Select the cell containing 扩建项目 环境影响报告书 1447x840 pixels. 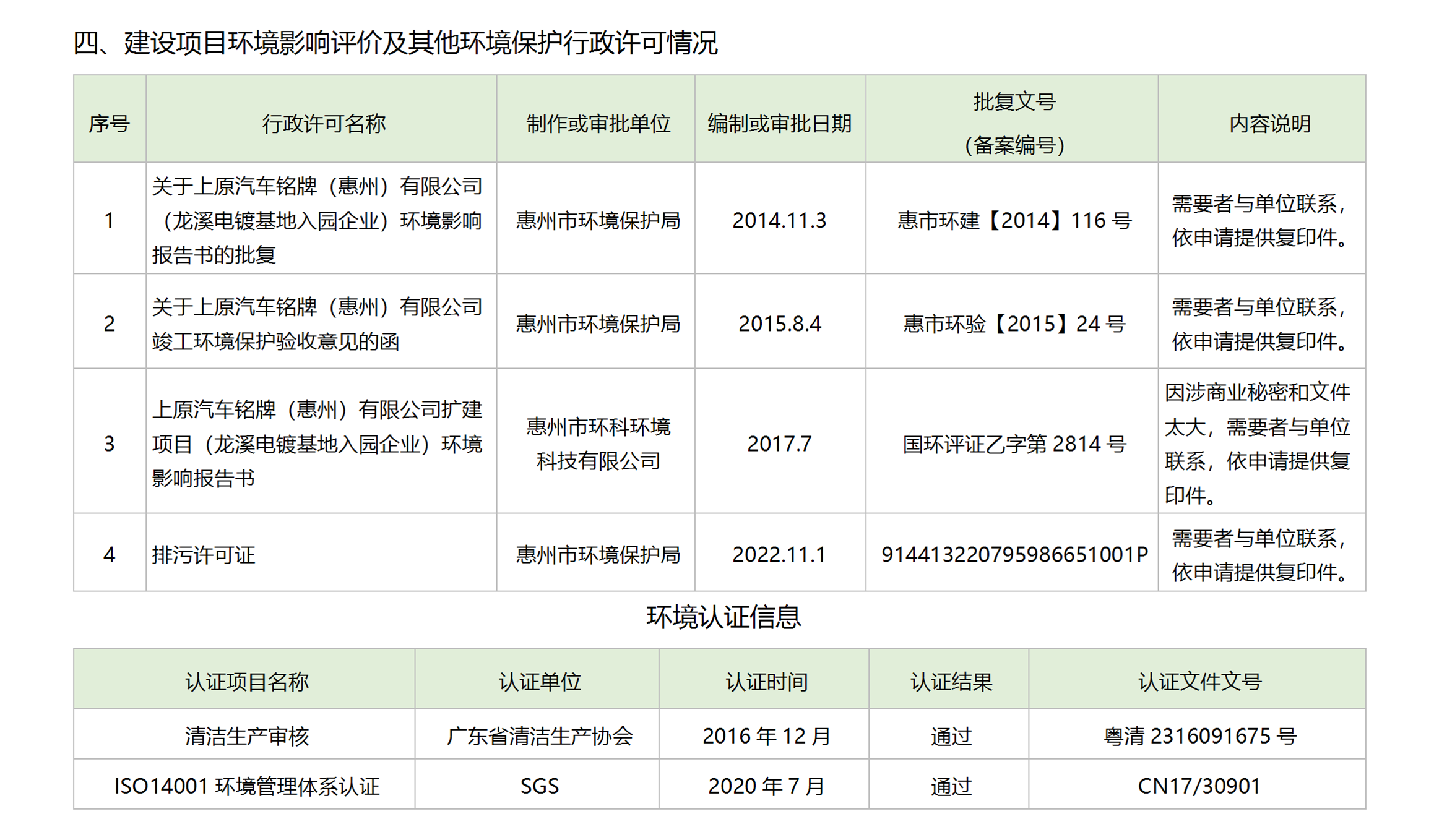[321, 442]
